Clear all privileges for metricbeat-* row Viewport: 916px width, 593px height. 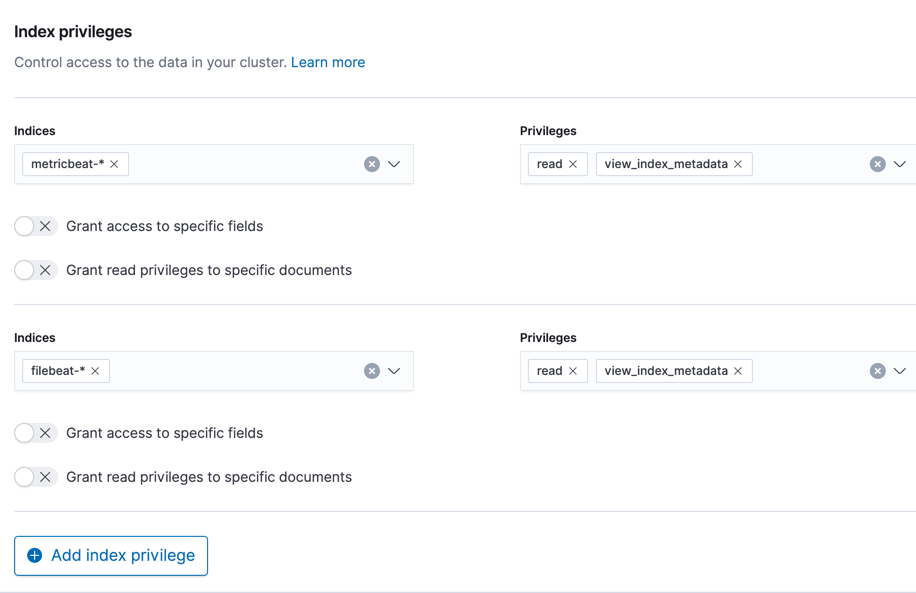tap(877, 164)
